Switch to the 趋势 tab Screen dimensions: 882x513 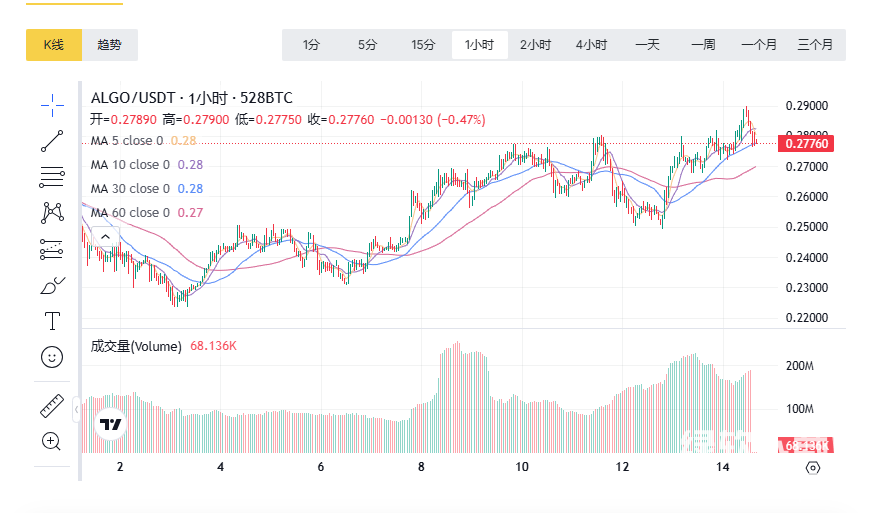110,45
